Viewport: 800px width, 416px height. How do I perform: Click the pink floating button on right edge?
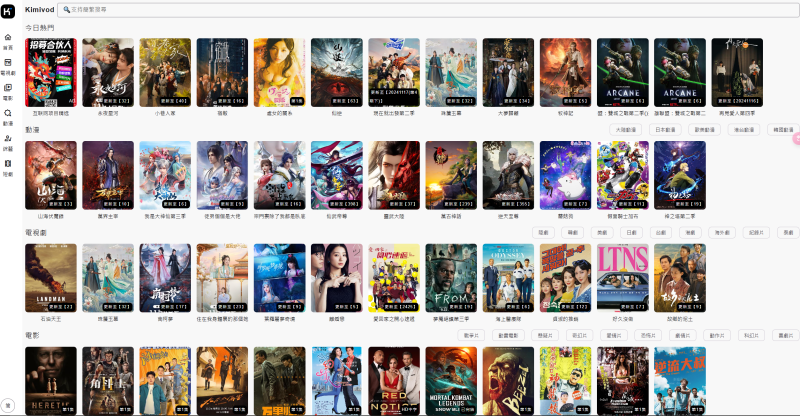point(796,139)
